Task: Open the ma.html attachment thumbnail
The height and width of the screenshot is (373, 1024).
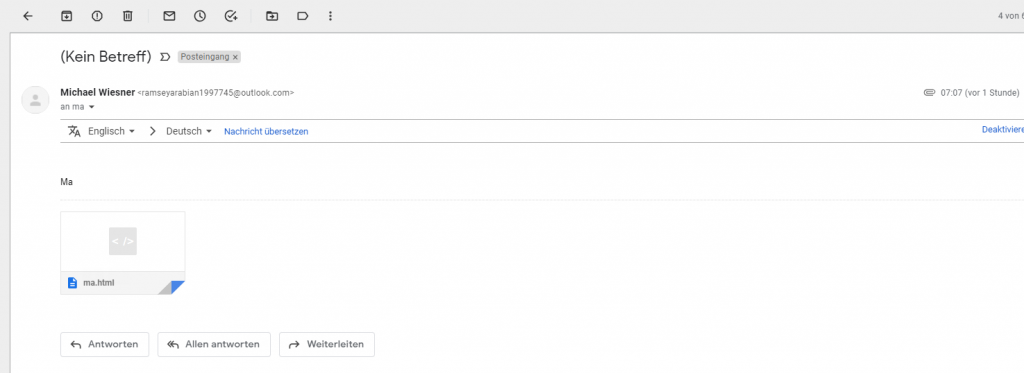Action: pos(123,253)
